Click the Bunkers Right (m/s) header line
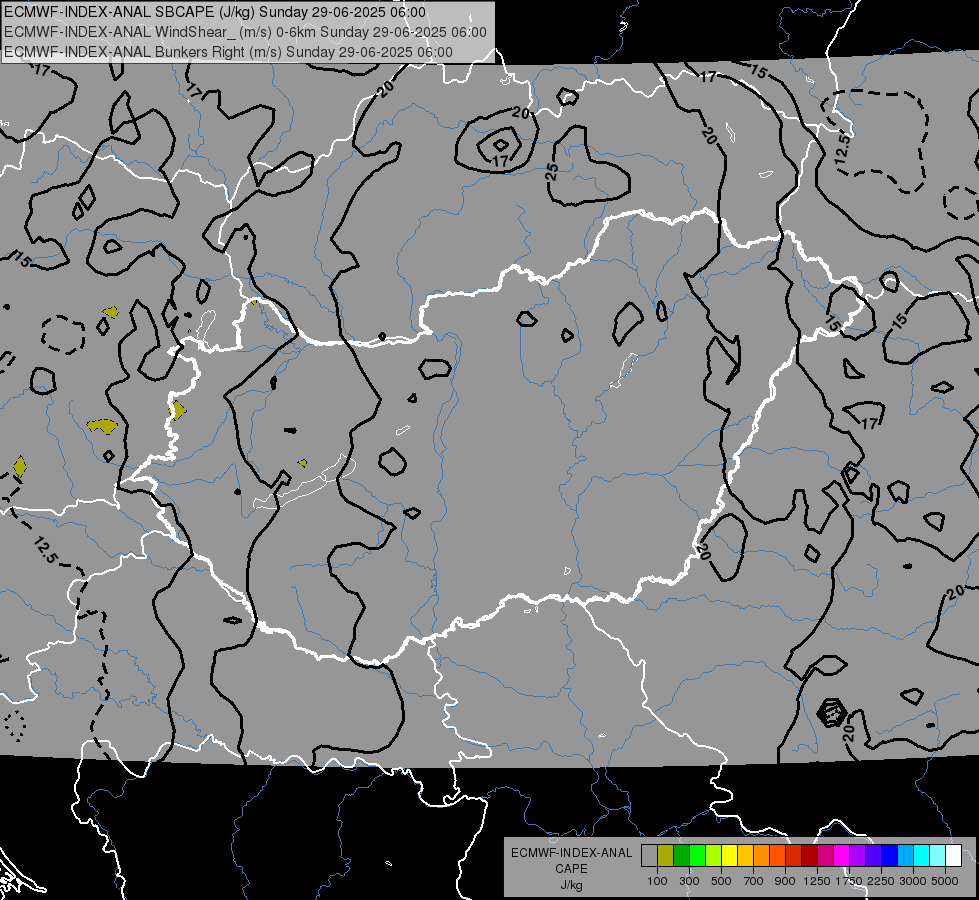This screenshot has height=900, width=979. [228, 52]
